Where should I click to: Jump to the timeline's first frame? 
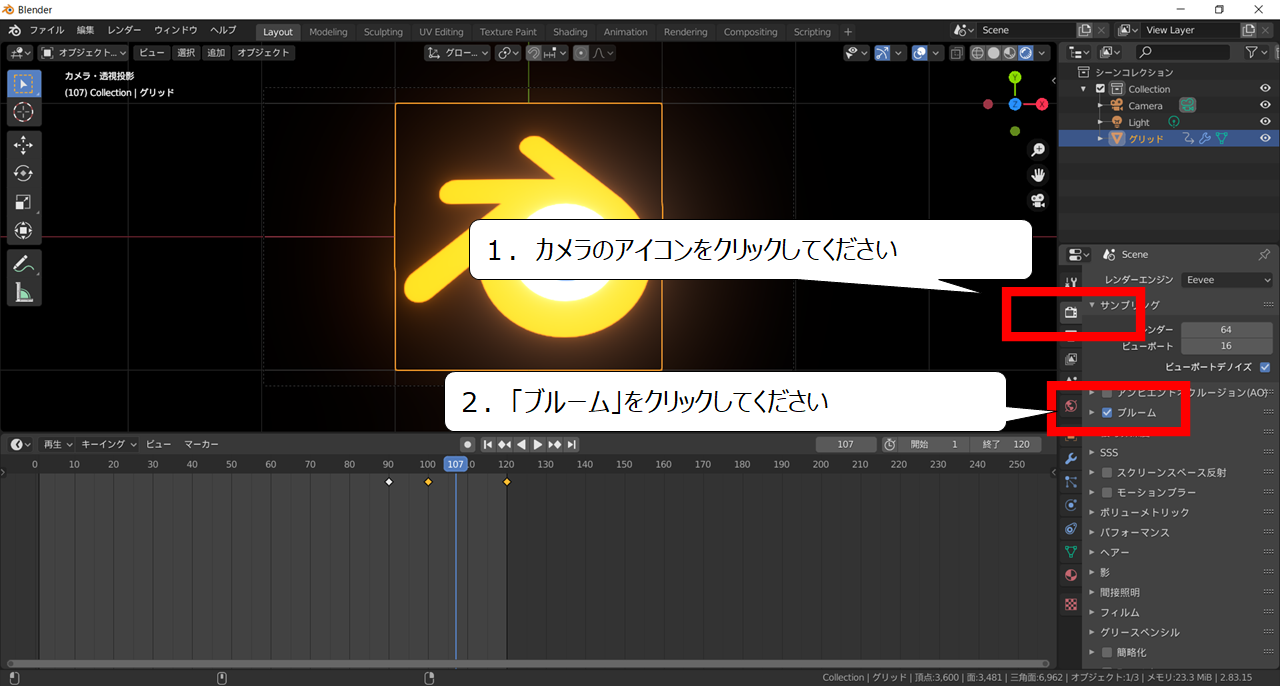[488, 444]
